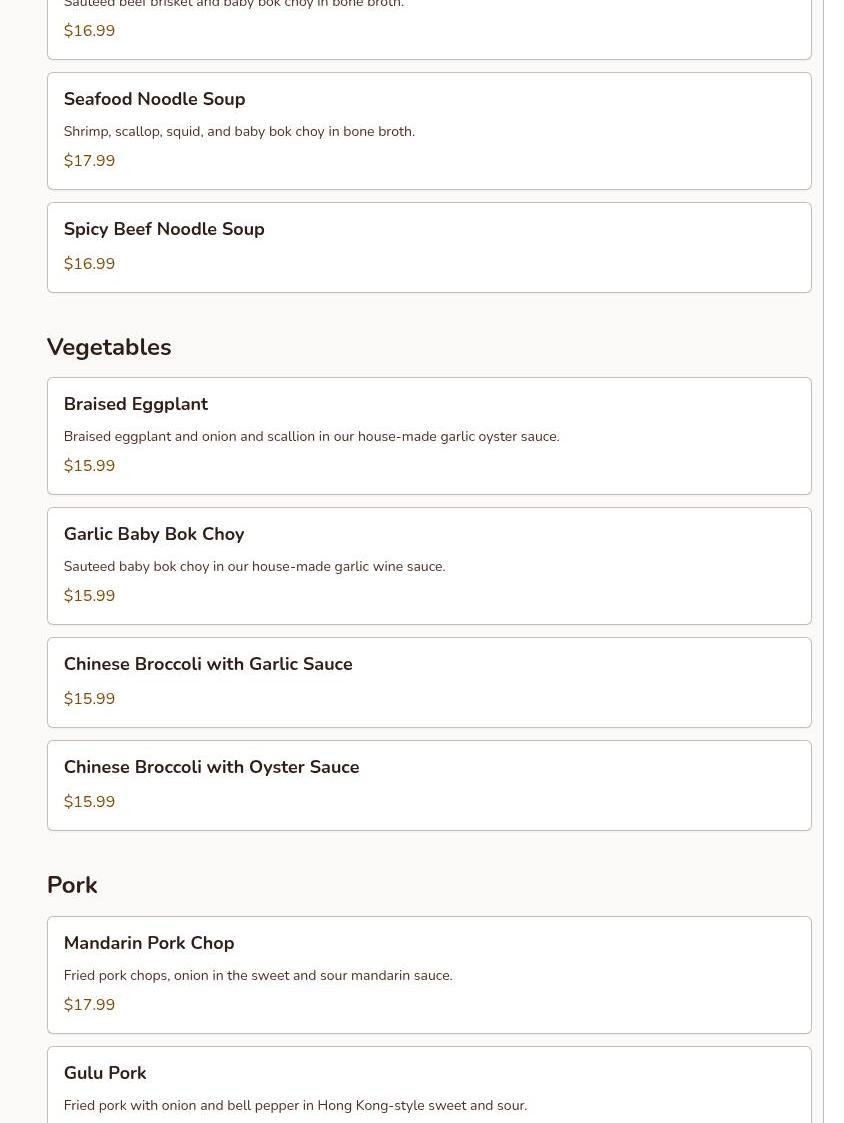The width and height of the screenshot is (844, 1123).
Task: Click the Mandarin Pork Chop description
Action: 258,976
